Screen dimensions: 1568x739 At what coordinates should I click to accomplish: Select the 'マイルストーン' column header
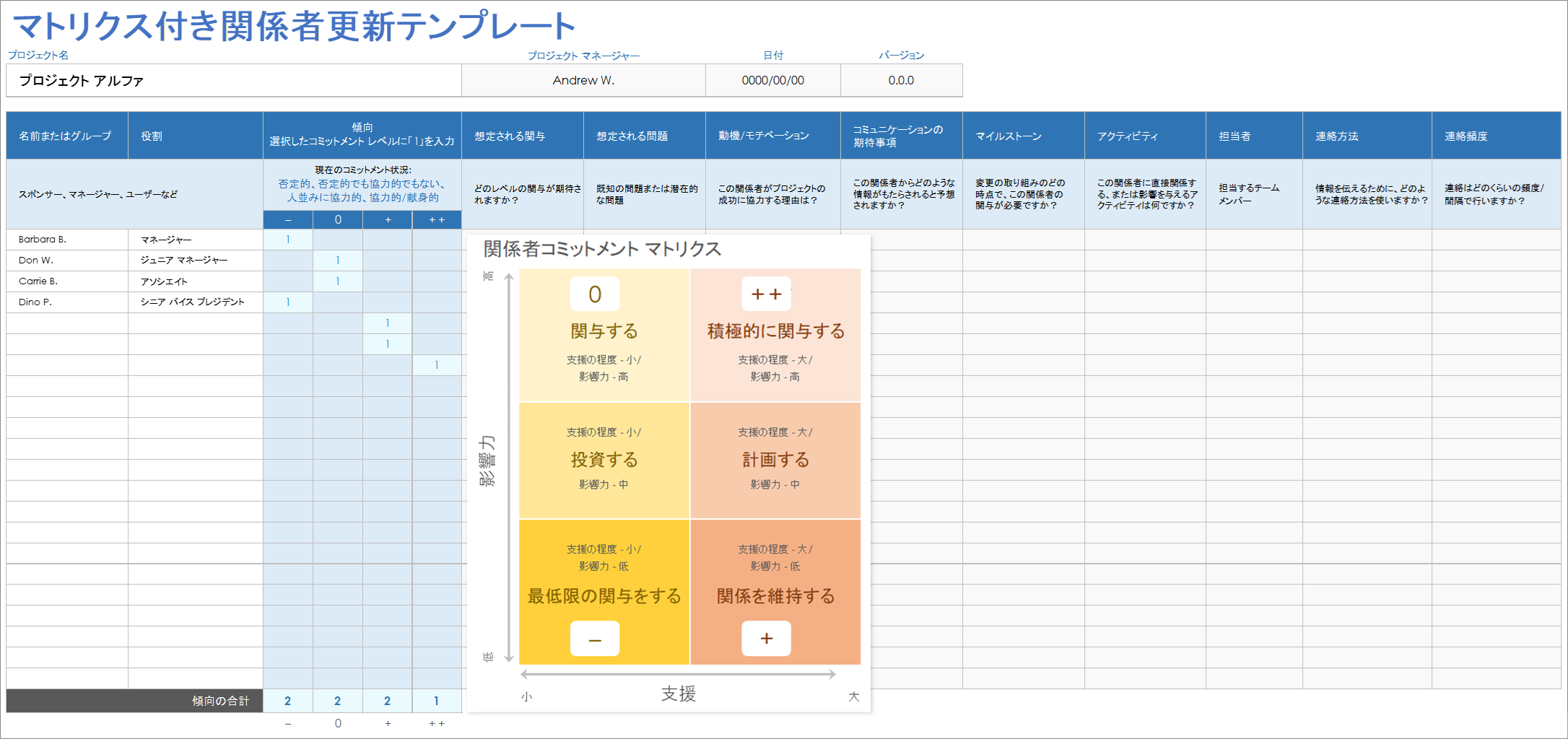click(1024, 136)
